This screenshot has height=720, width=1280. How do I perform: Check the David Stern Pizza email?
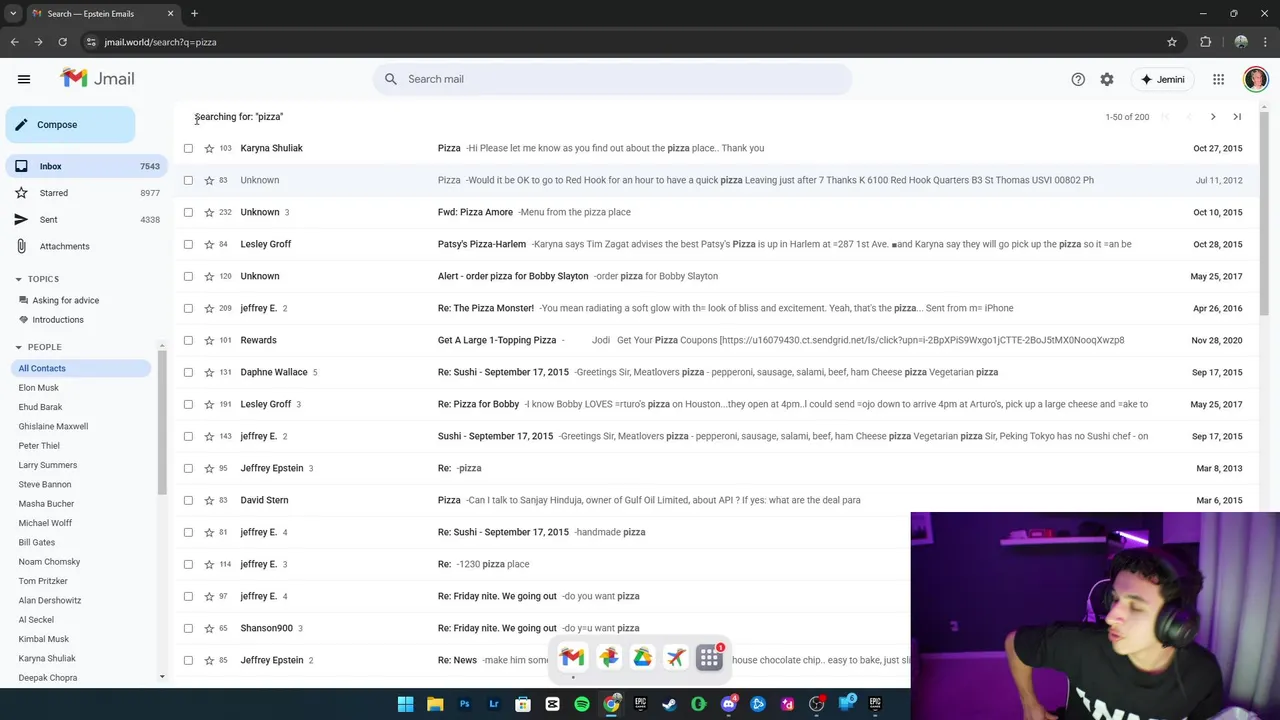tap(188, 500)
